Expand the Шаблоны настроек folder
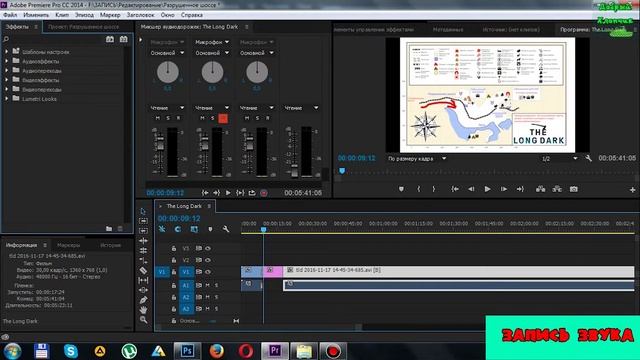This screenshot has width=640, height=360. coord(7,52)
